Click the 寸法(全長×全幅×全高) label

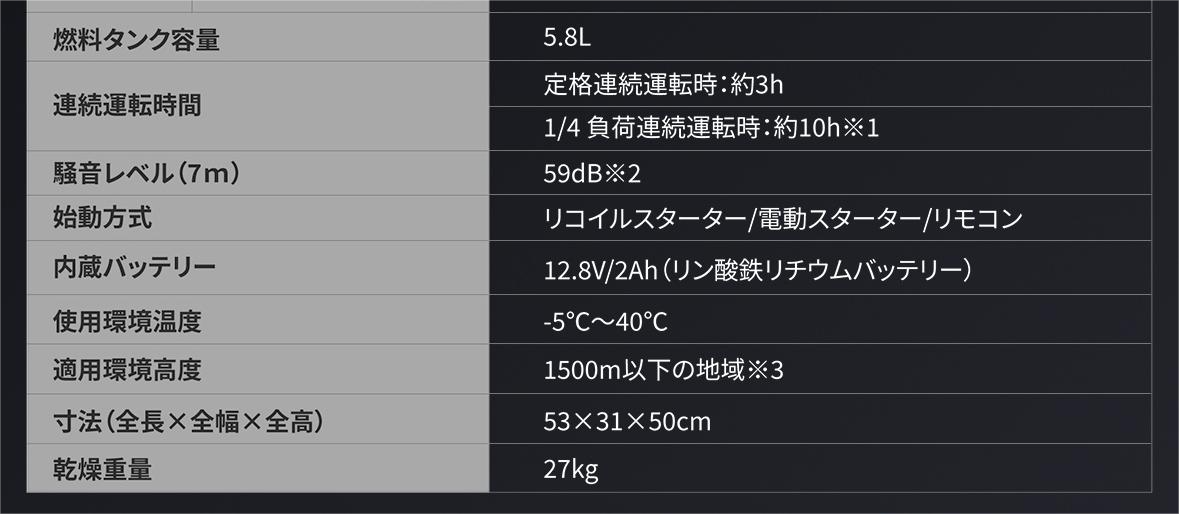187,421
